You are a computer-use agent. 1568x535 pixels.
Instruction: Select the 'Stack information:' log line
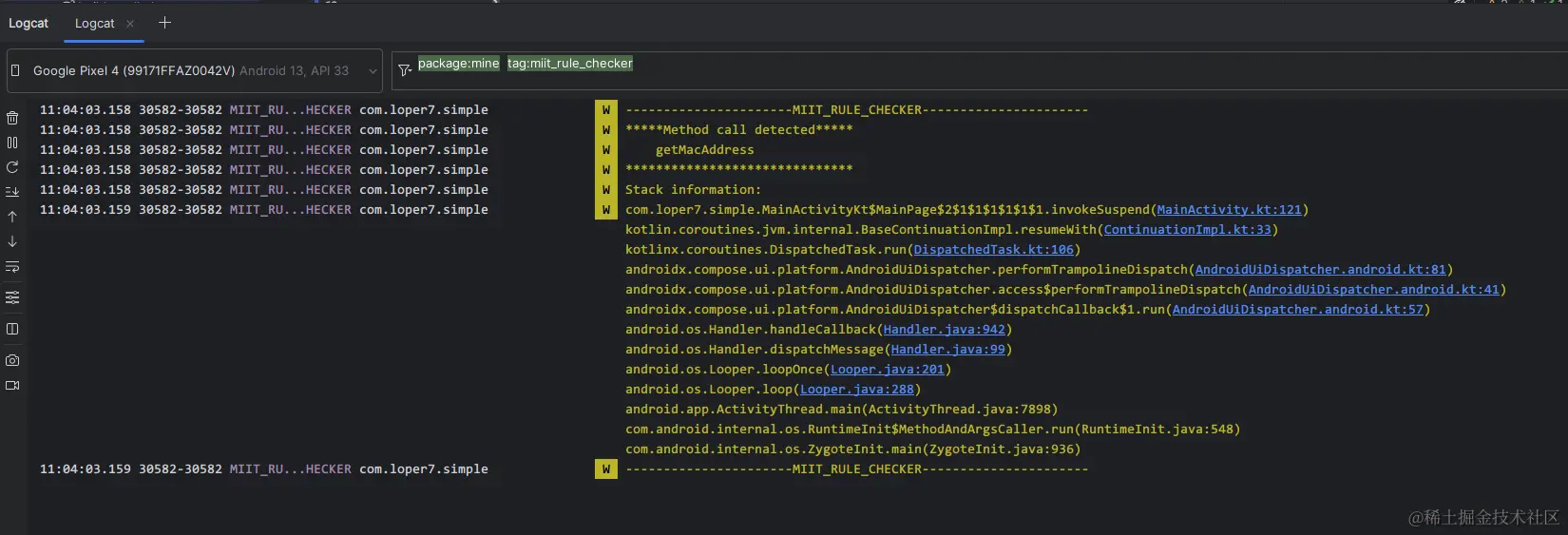pos(693,189)
